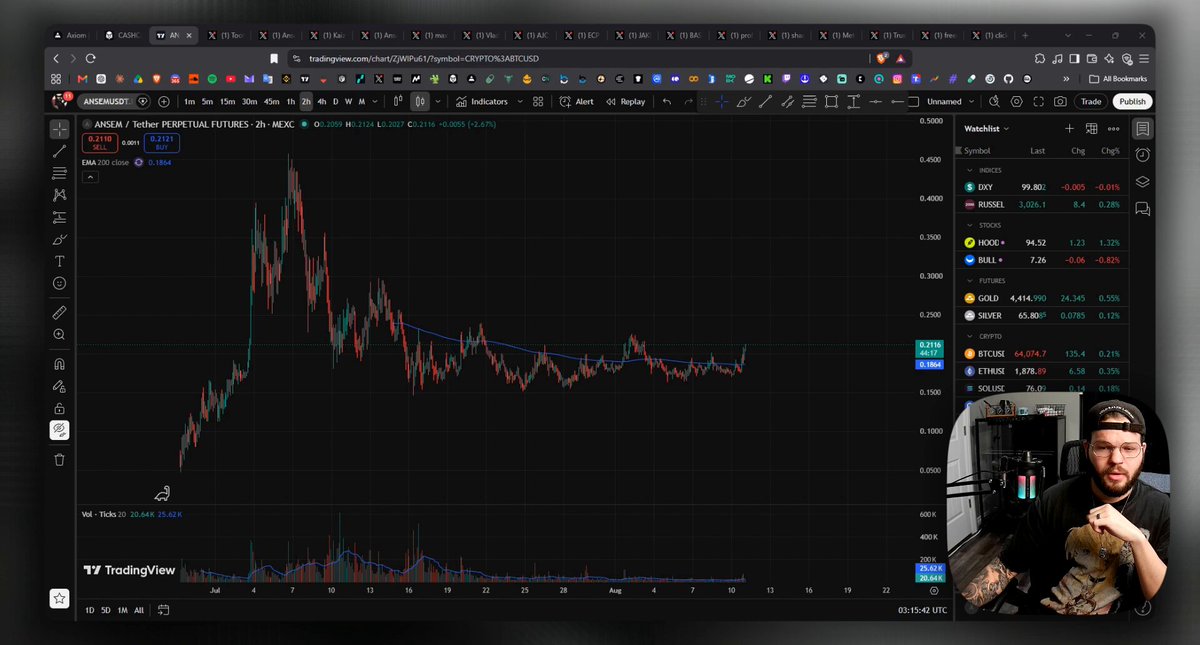Select the brush drawing tool in left sidebar
Screen dimensions: 1200x645
[x=59, y=239]
